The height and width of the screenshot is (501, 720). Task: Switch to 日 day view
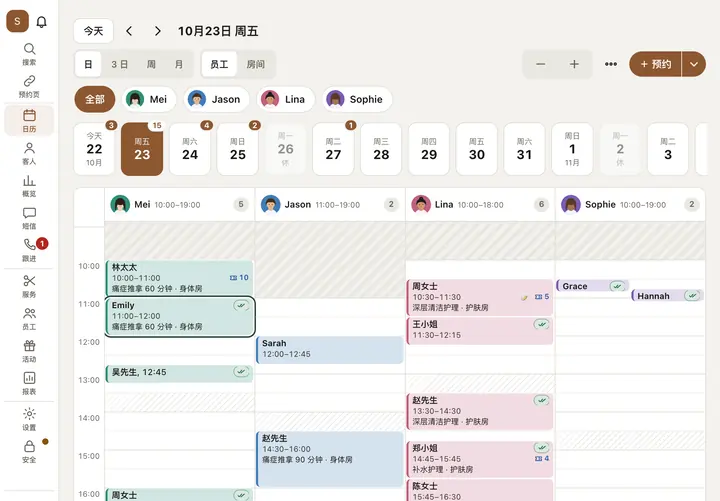pyautogui.click(x=88, y=64)
